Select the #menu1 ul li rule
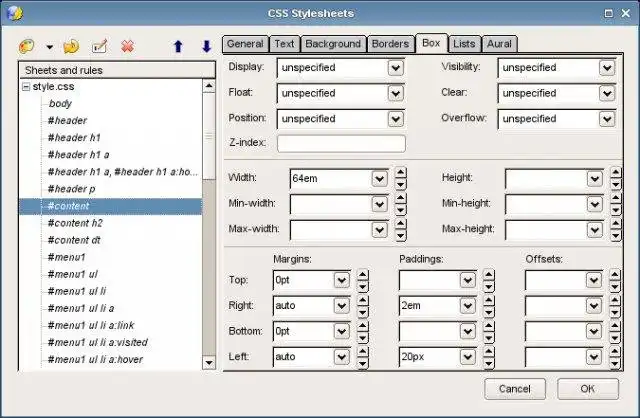 click(x=76, y=291)
